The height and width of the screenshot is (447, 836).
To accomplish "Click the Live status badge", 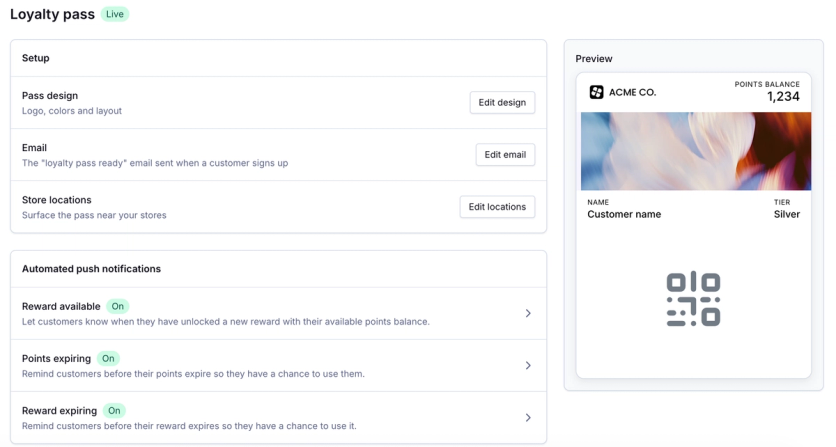I will point(115,14).
